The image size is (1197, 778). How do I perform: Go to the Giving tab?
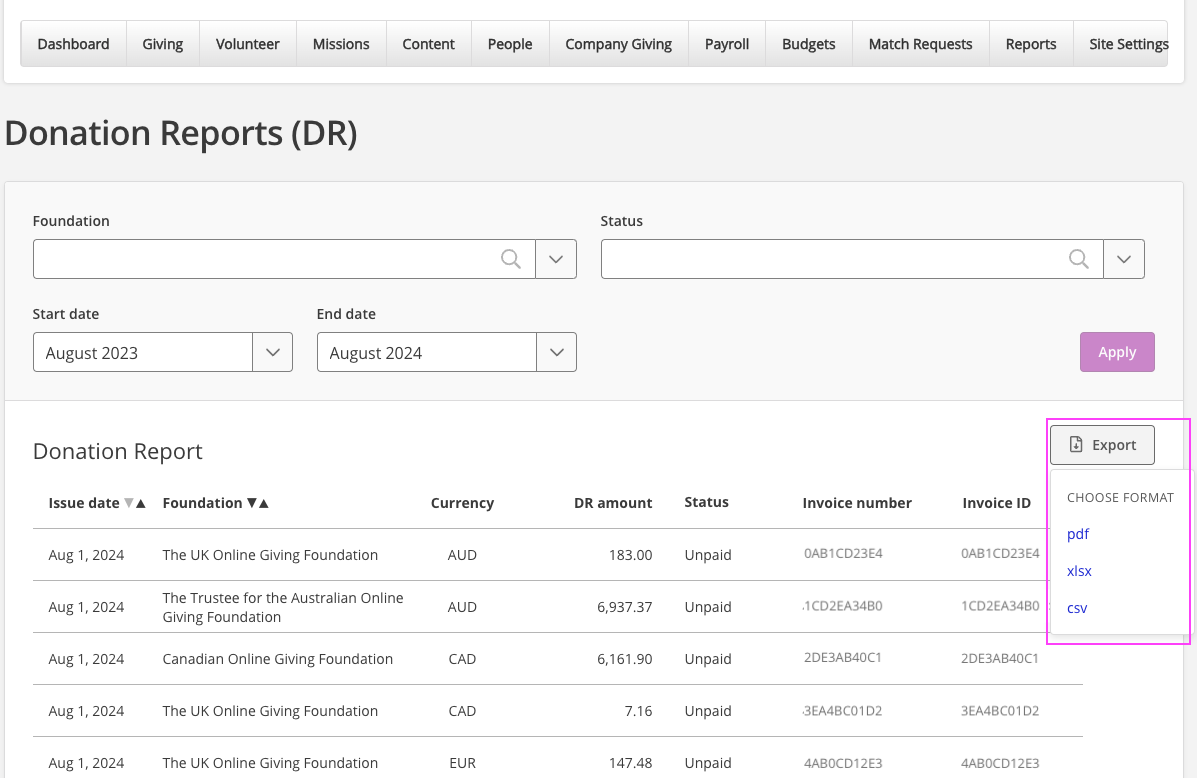coord(163,44)
